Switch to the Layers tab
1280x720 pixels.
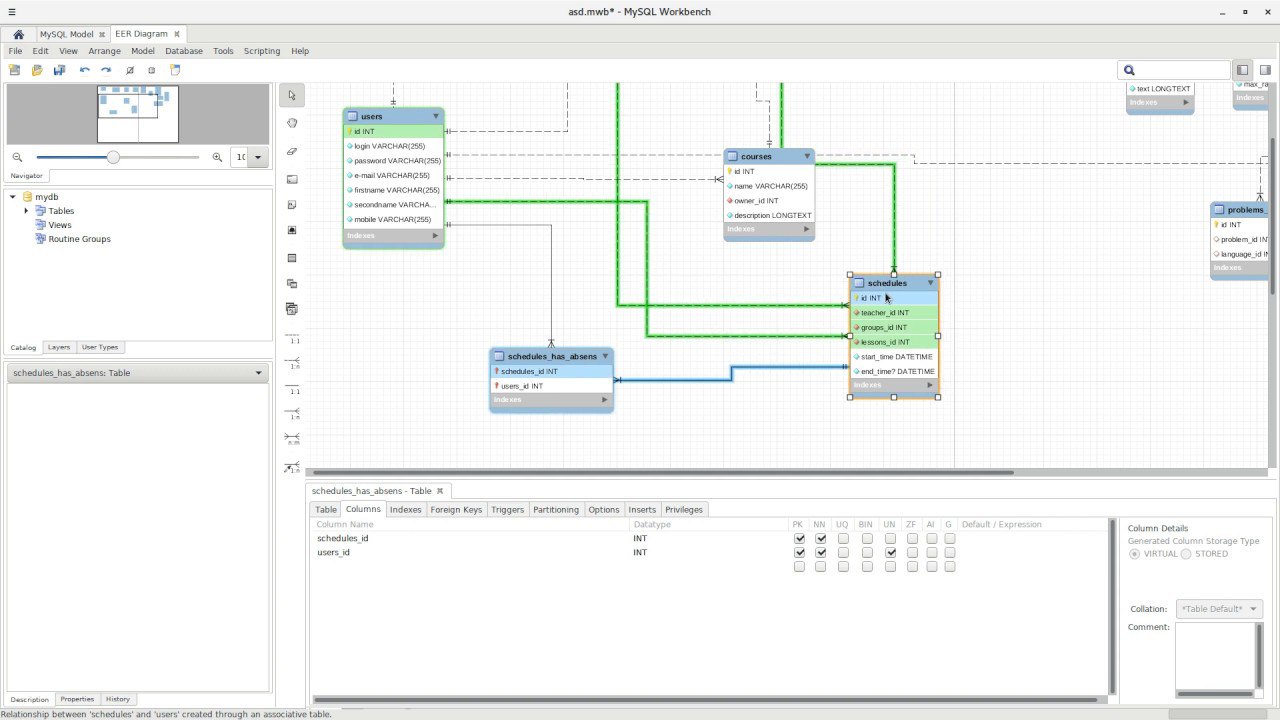tap(59, 347)
